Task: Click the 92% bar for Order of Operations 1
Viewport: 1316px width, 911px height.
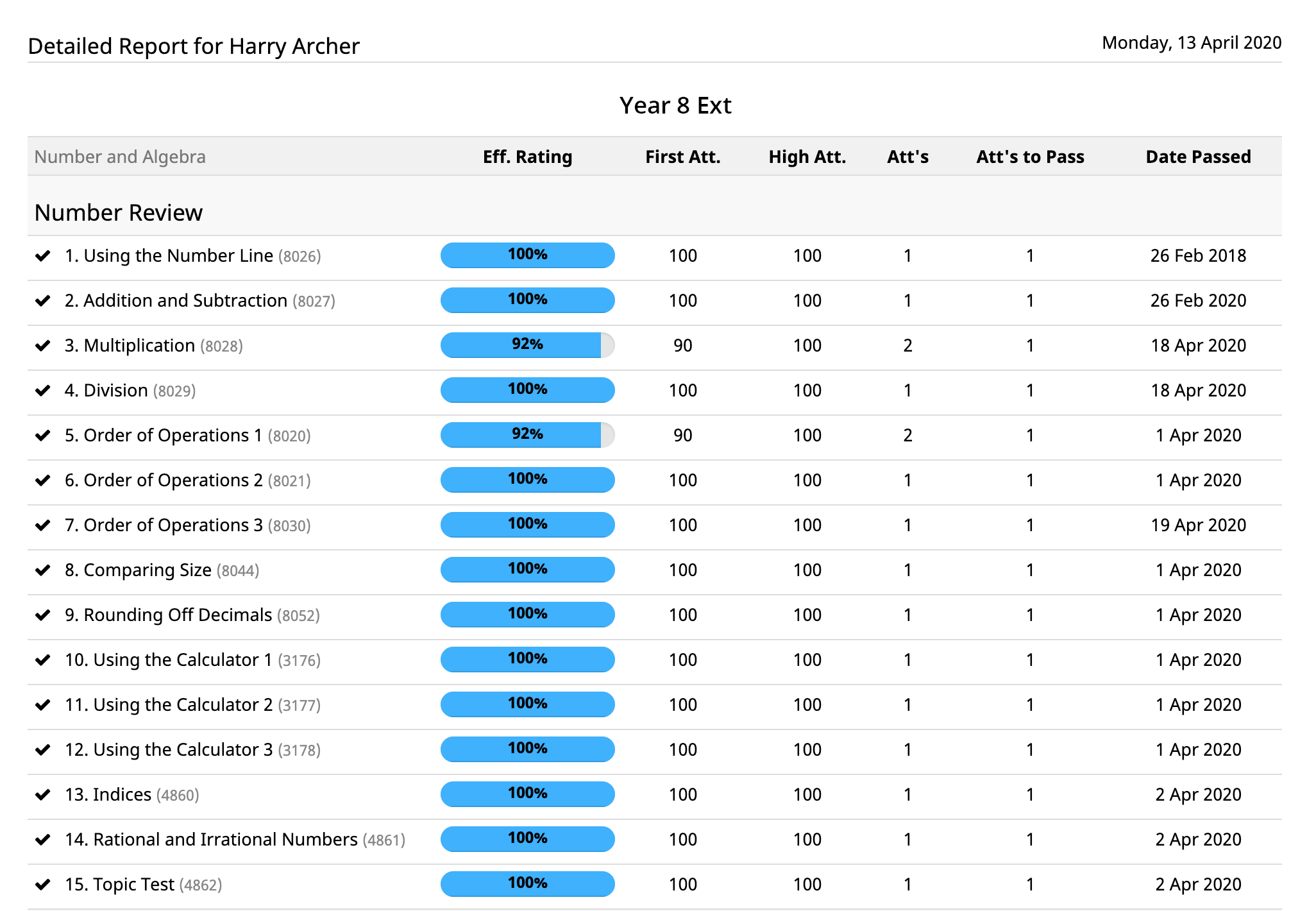Action: tap(527, 435)
